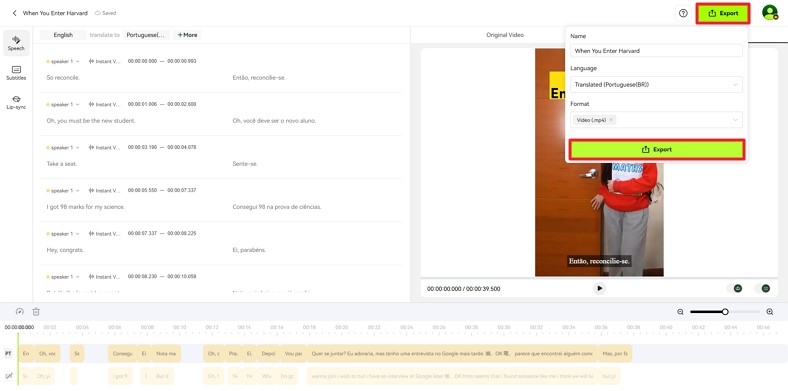Viewport: 788px width, 391px height.
Task: Select the PT translated track label
Action: tap(8, 354)
